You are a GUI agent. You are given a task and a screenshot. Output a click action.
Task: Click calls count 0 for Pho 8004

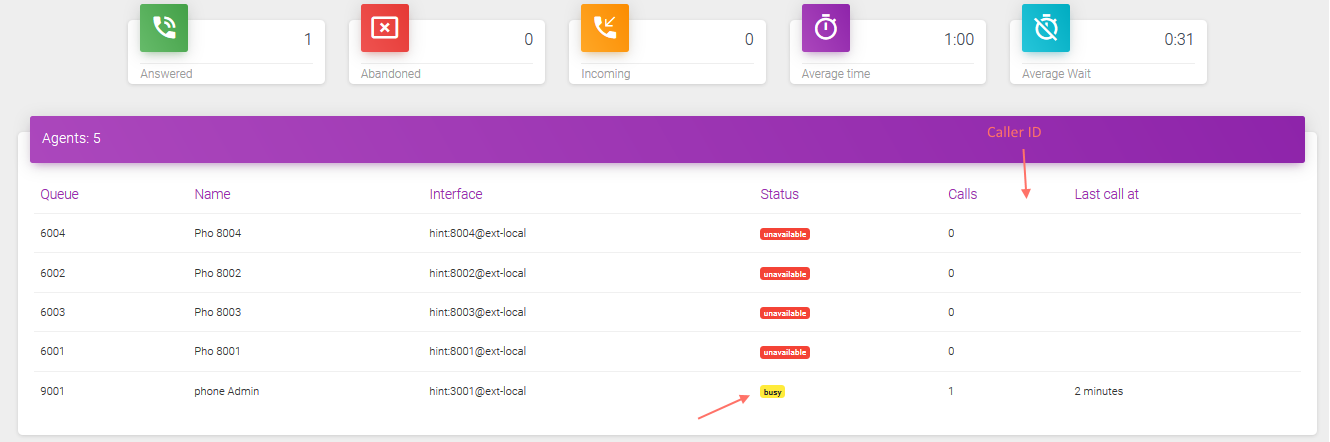951,233
